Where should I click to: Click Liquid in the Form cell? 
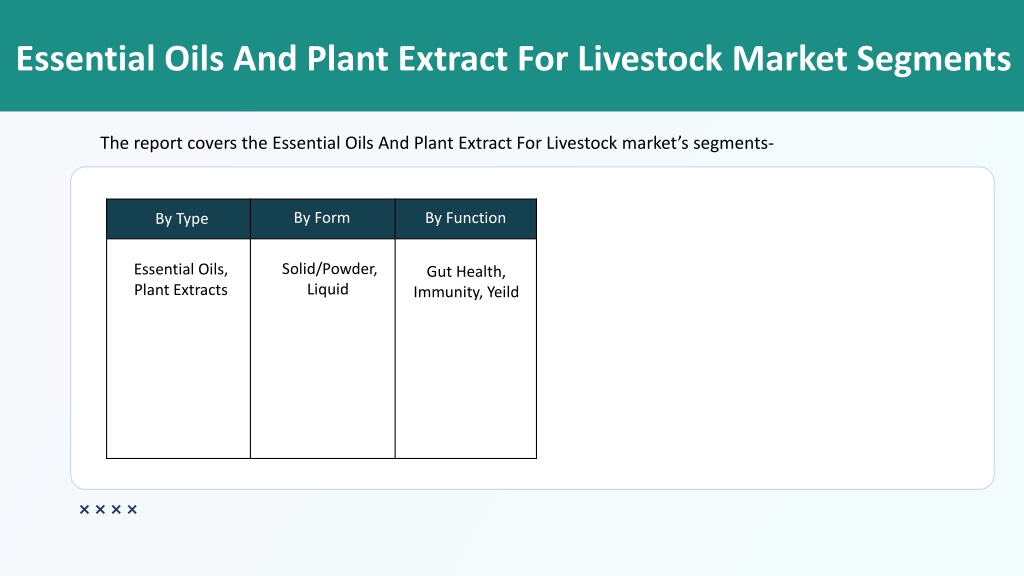point(328,289)
